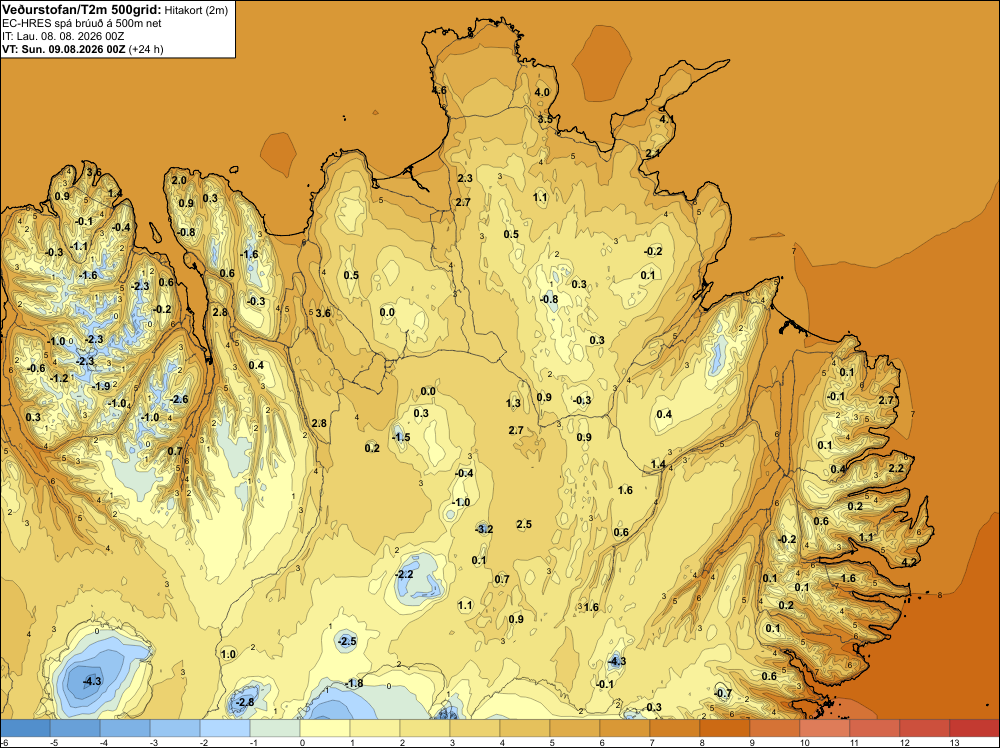The width and height of the screenshot is (1000, 748).
Task: Click the 1.3 temperature value
Action: (513, 403)
